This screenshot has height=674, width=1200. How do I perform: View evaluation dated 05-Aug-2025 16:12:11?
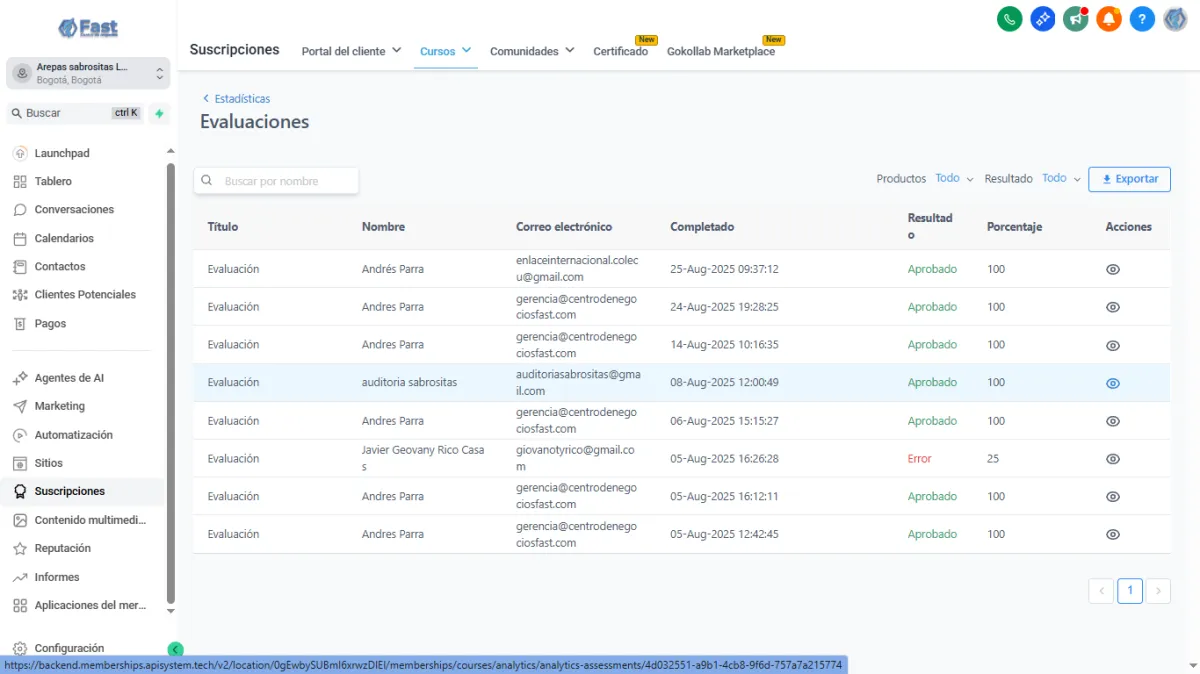click(1113, 497)
